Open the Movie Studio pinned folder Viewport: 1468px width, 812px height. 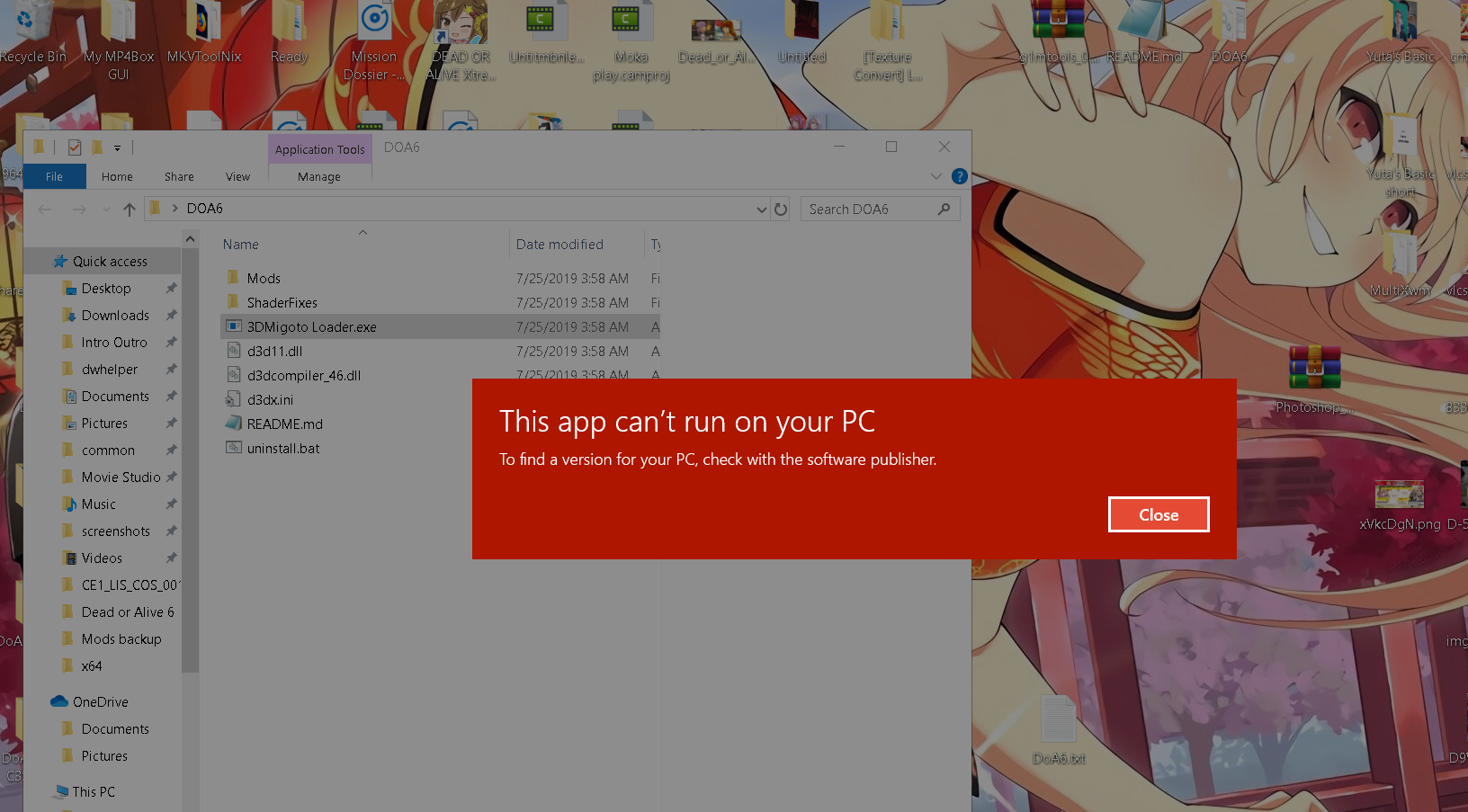121,477
